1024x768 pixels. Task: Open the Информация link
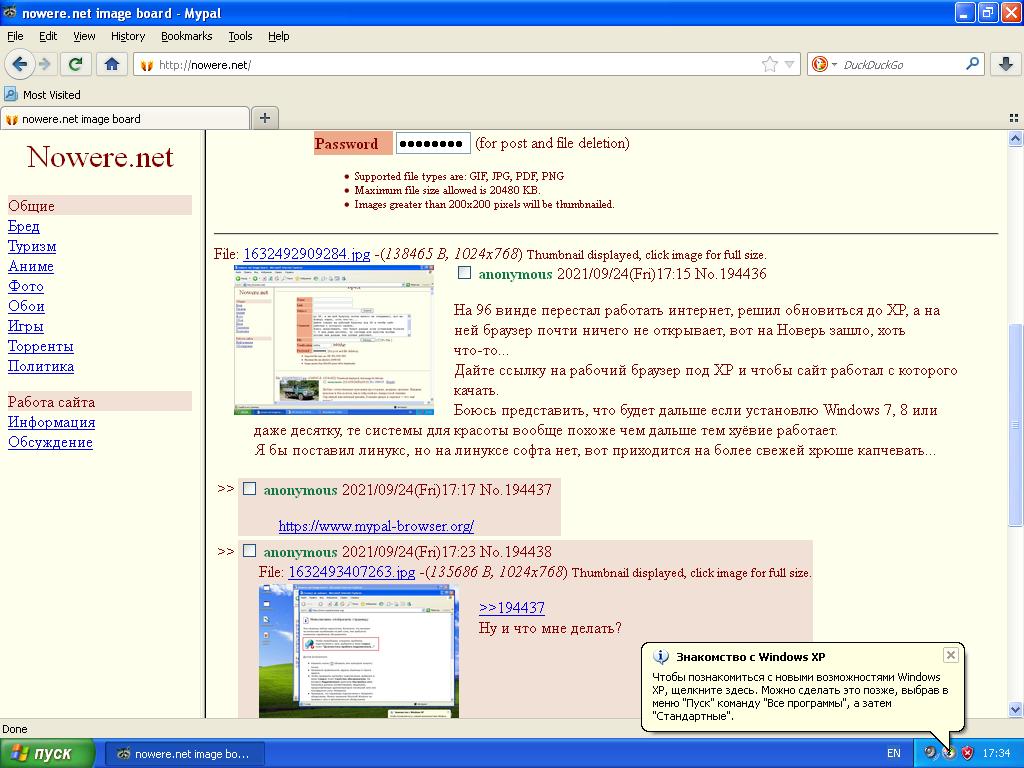pyautogui.click(x=52, y=423)
